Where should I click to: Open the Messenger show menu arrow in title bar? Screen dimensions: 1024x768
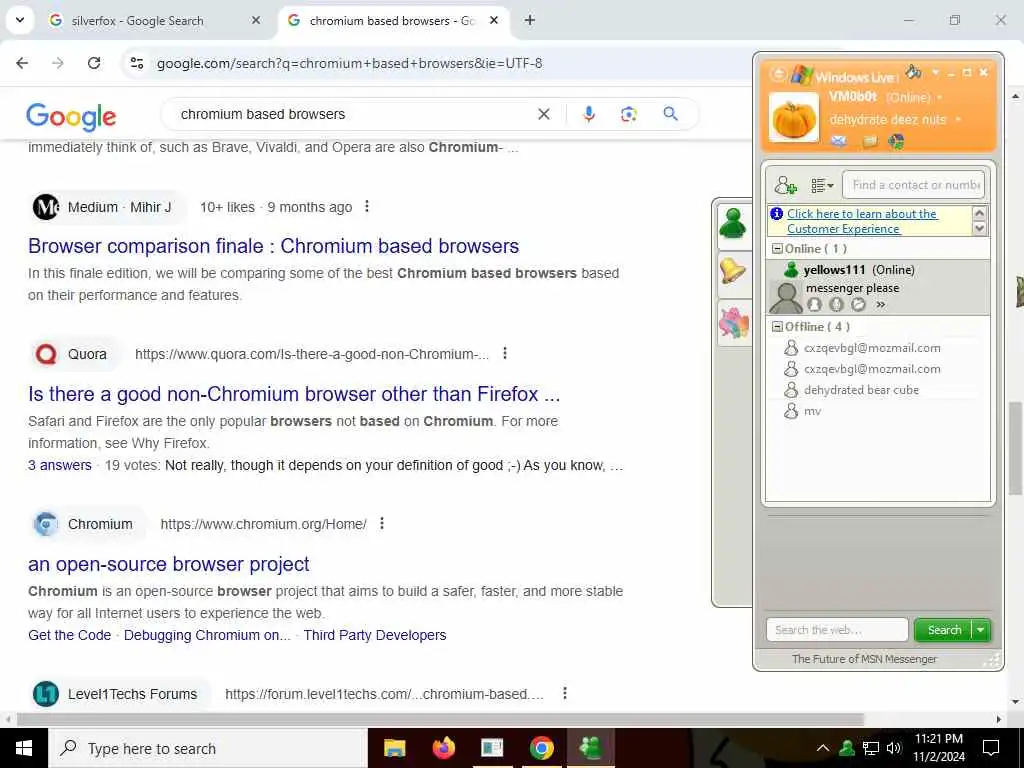(x=935, y=72)
